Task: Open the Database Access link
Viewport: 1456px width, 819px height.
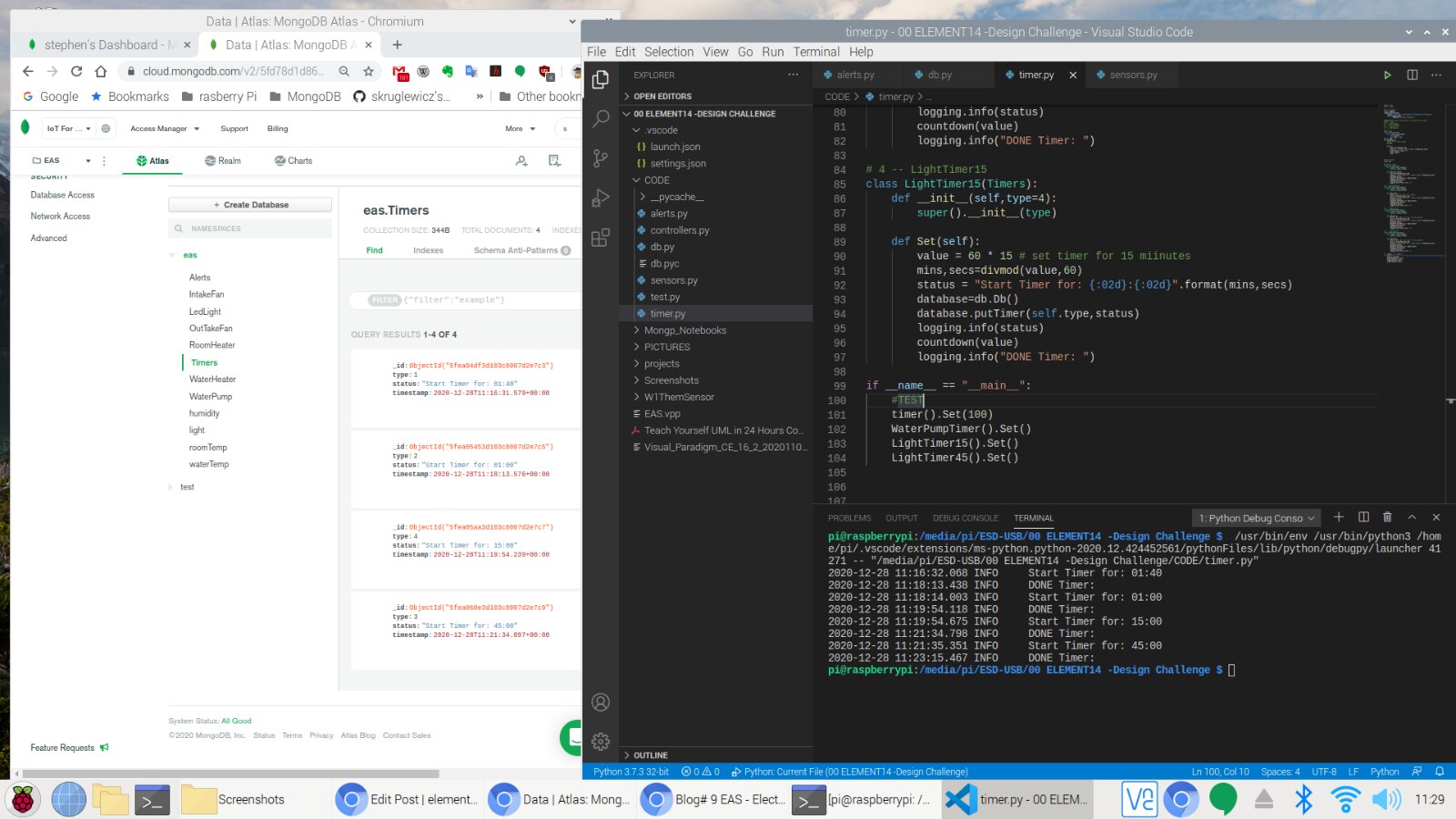Action: pos(62,195)
